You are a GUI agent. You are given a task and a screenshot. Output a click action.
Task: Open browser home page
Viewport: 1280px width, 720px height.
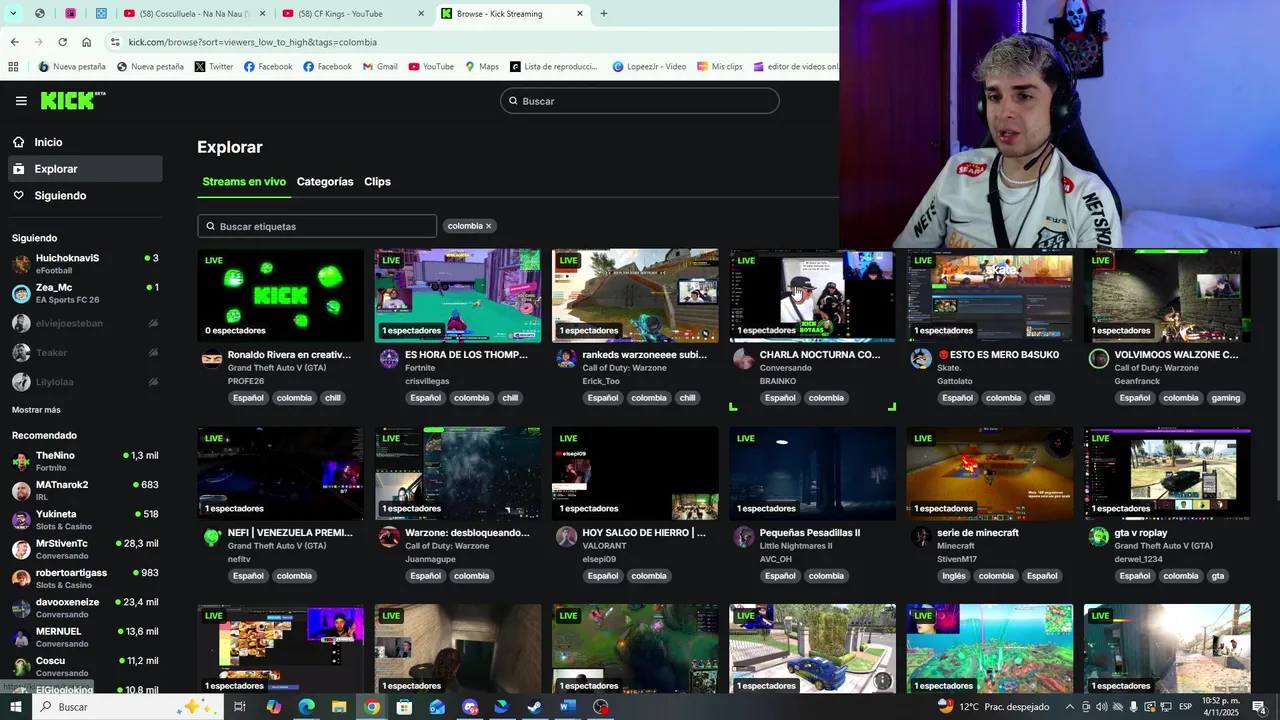[x=87, y=42]
